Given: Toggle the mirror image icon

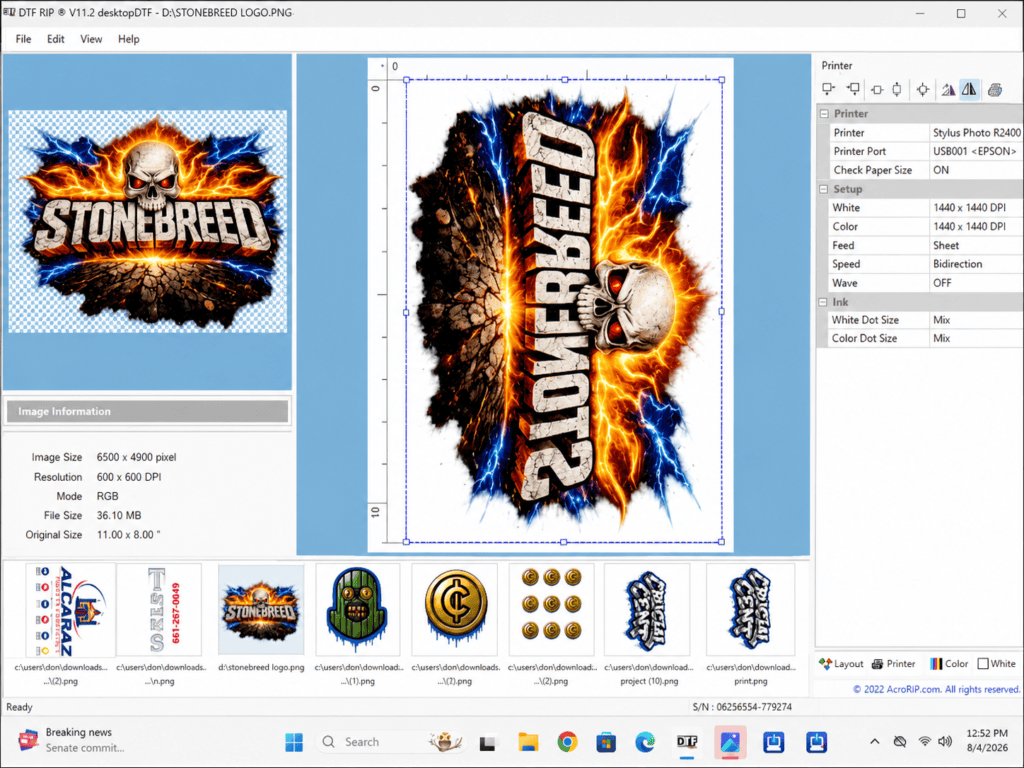Looking at the screenshot, I should [x=970, y=89].
